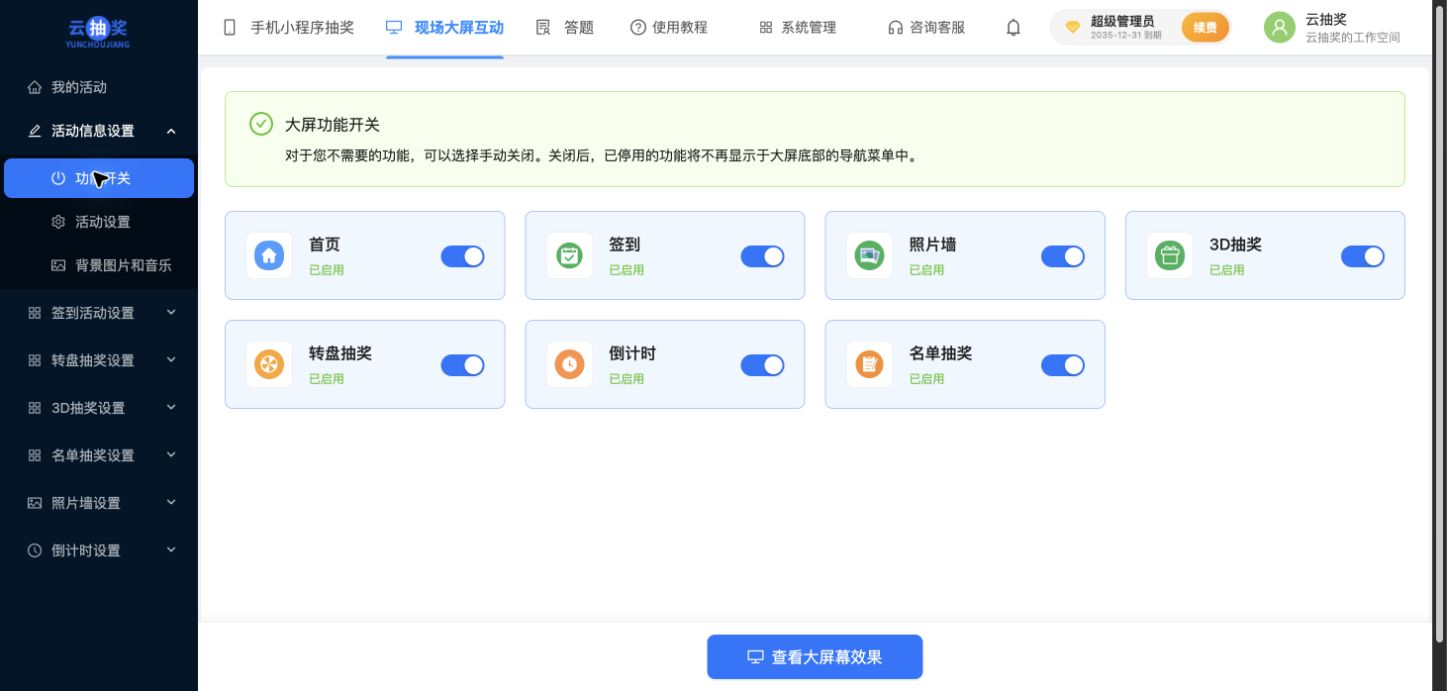Screen dimensions: 1447x691
Task: Click the clock icon beside 倒计时设置
Action: (x=35, y=550)
